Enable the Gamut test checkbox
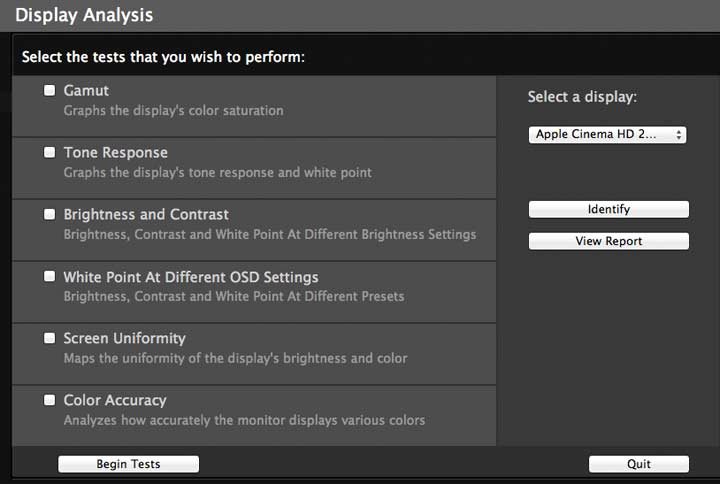720x484 pixels. click(x=50, y=90)
